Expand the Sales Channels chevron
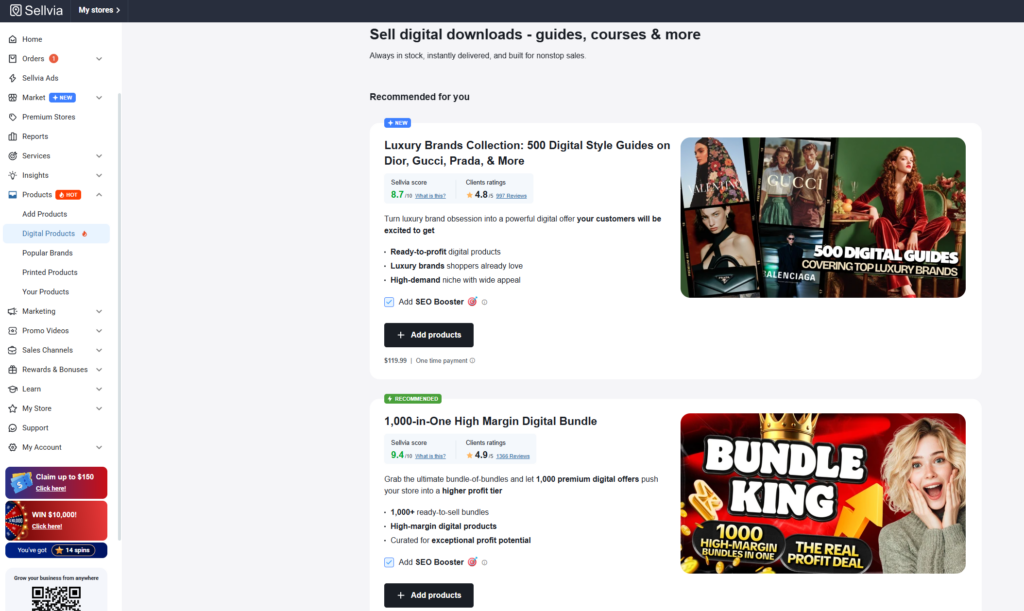This screenshot has width=1024, height=611. pyautogui.click(x=99, y=350)
